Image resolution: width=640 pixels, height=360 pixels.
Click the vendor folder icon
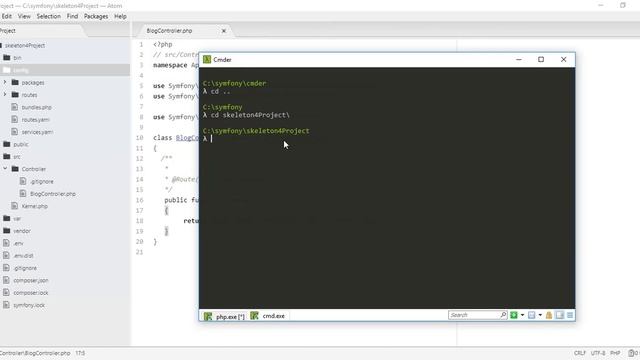[7, 231]
